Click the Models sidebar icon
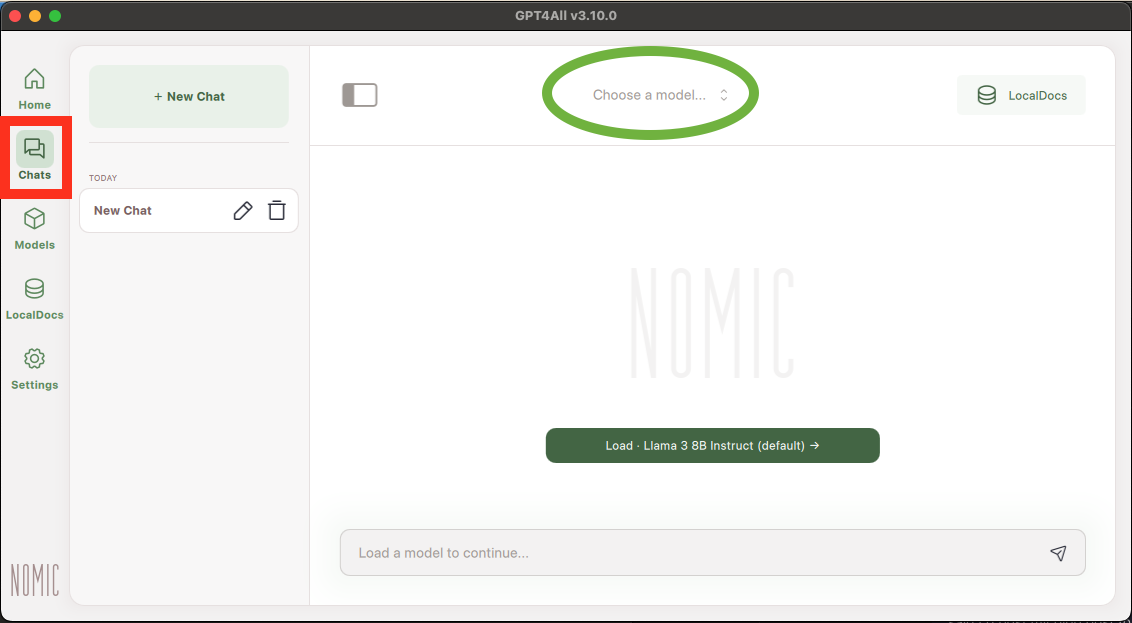This screenshot has width=1132, height=623. click(x=34, y=228)
